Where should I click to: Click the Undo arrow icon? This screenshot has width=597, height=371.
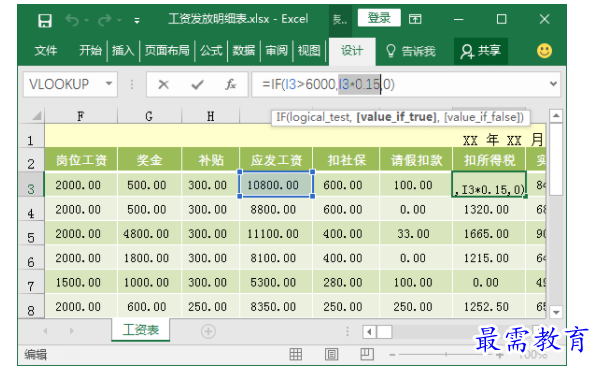tap(72, 20)
